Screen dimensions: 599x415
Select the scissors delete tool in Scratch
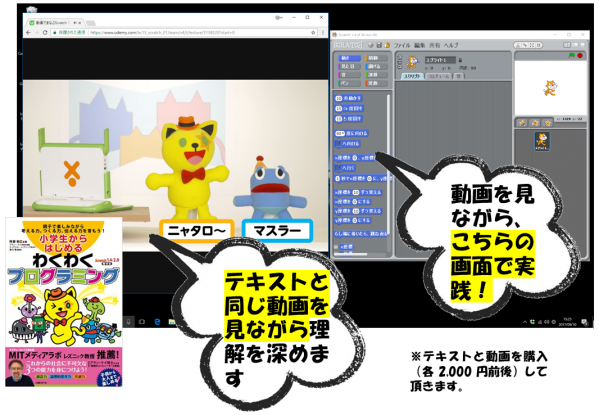[x=525, y=45]
